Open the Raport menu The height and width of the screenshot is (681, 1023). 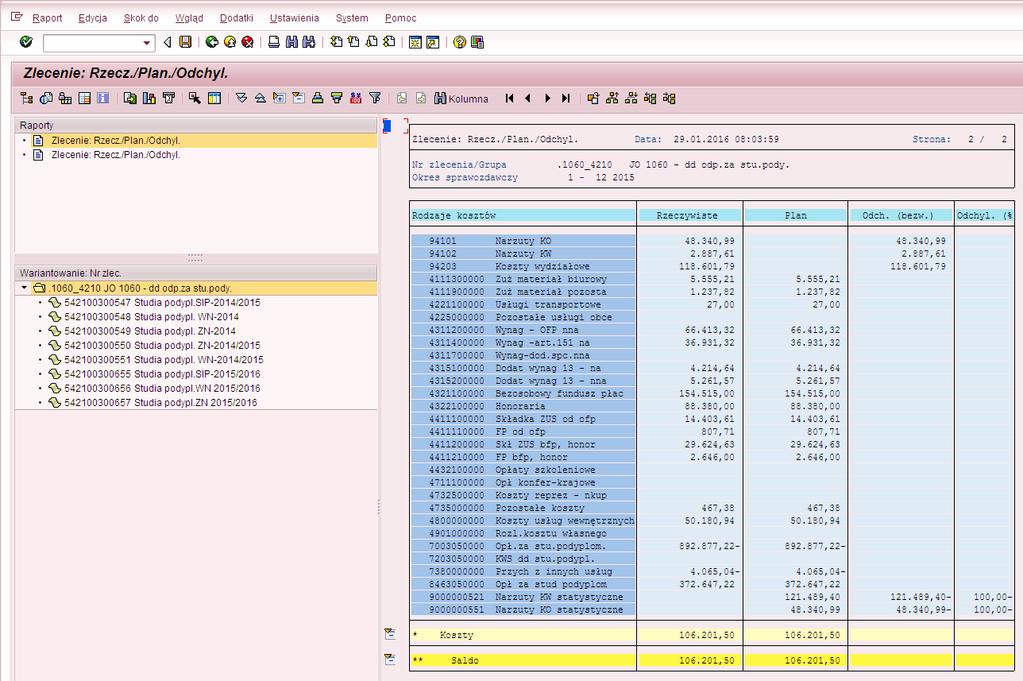point(47,18)
